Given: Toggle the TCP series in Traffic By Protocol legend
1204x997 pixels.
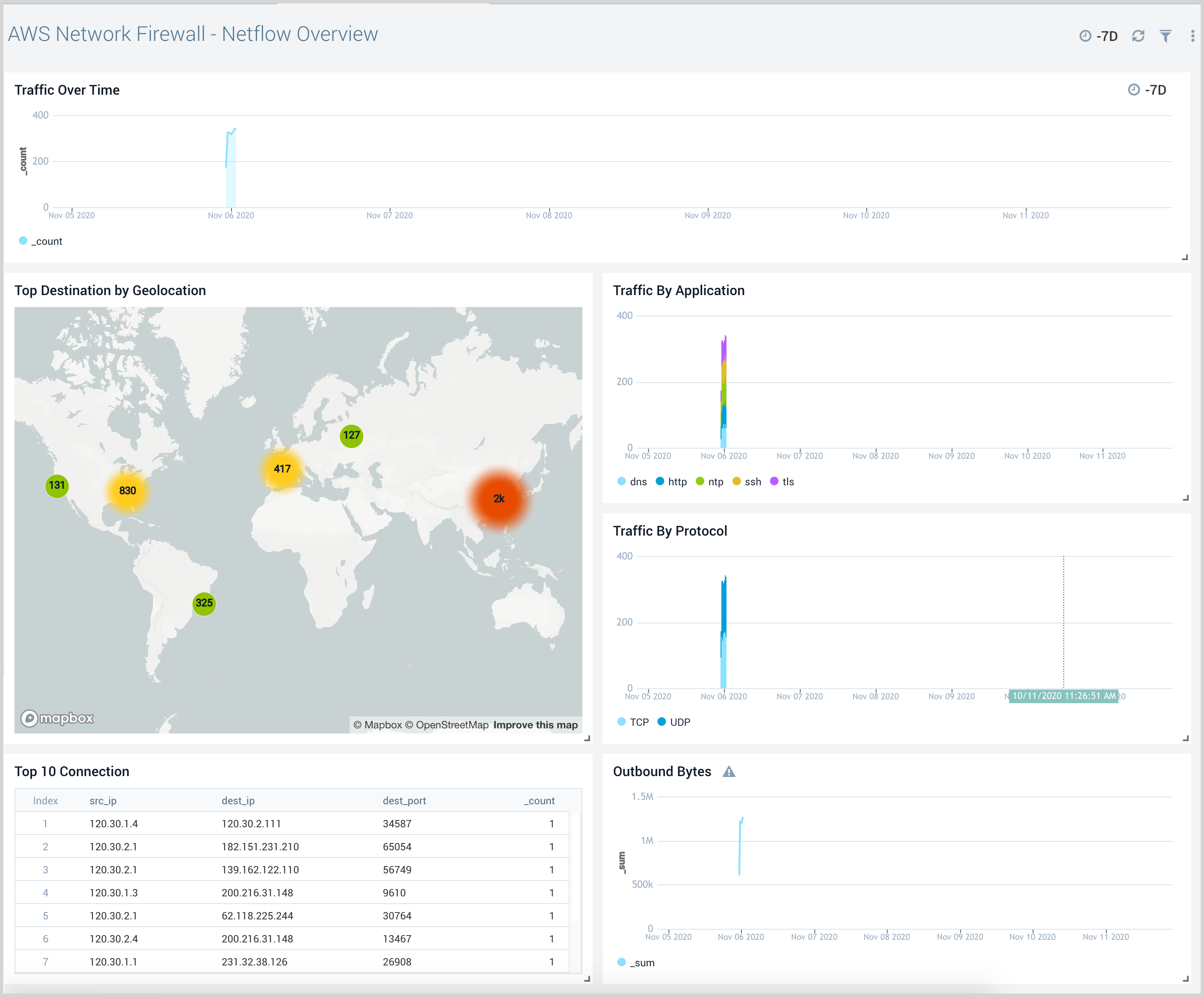Looking at the screenshot, I should (634, 722).
